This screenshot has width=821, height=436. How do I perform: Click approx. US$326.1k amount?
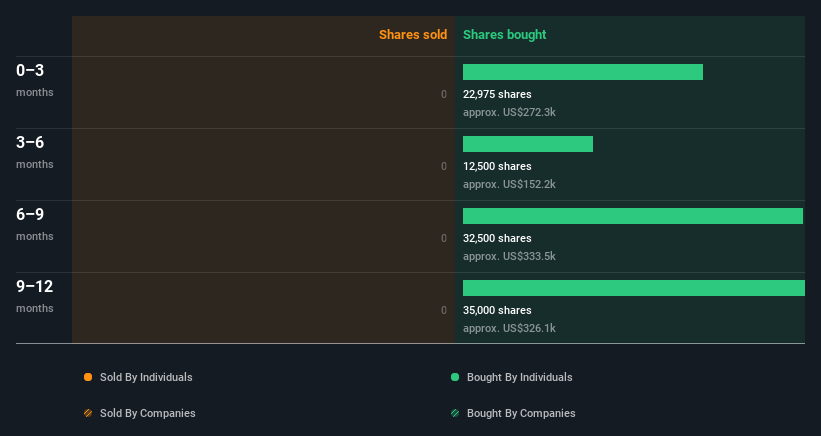point(509,328)
